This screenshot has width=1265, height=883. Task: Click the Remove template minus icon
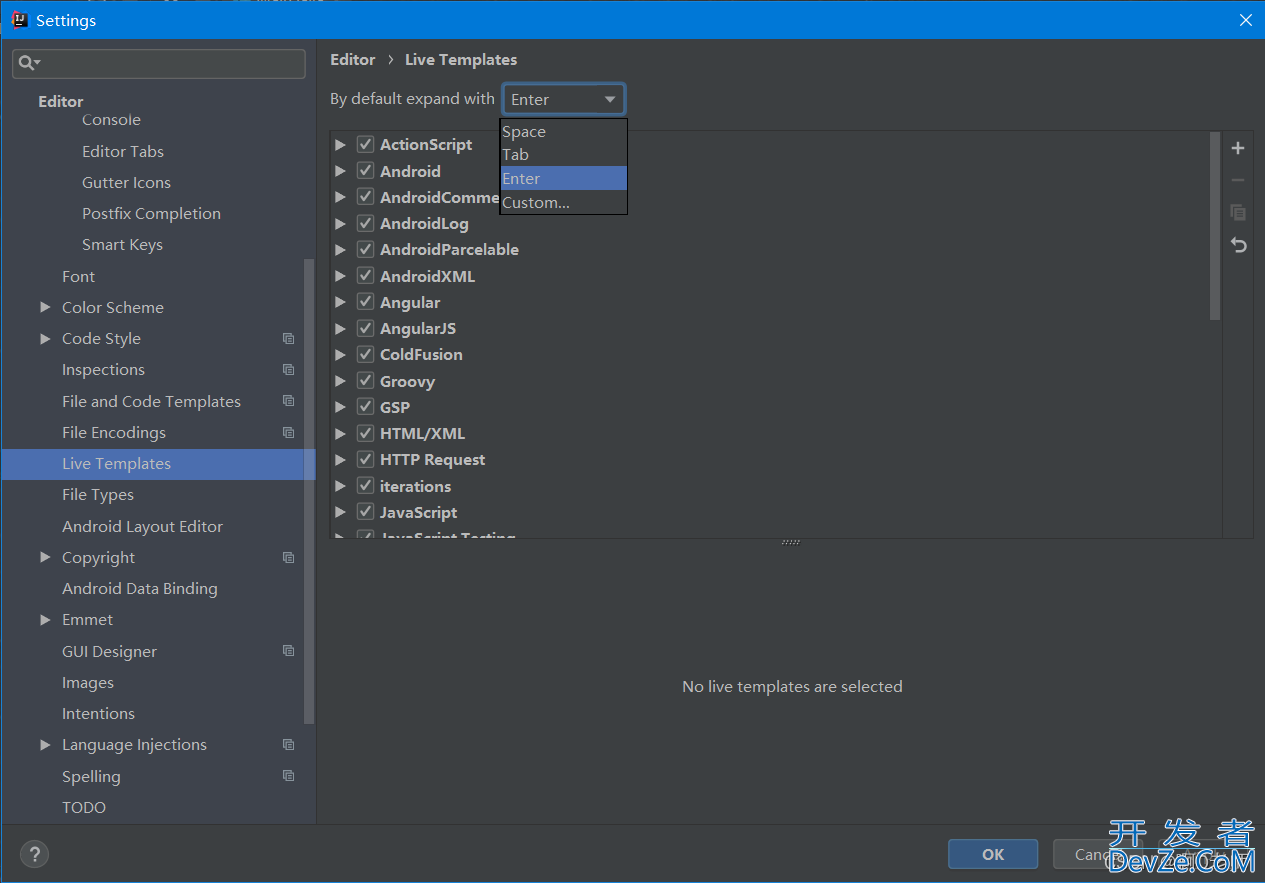[x=1238, y=180]
